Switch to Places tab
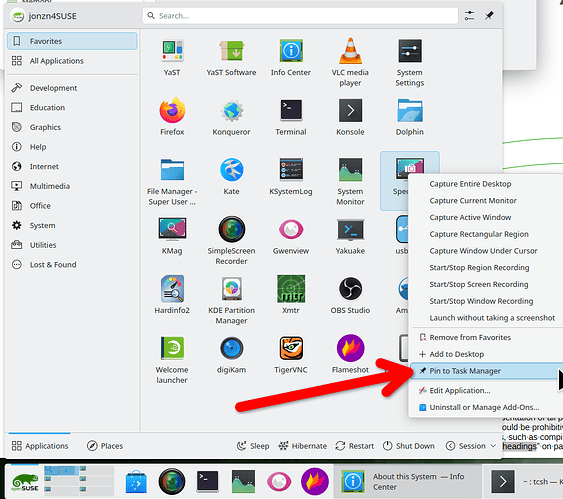The image size is (563, 499). (x=105, y=446)
